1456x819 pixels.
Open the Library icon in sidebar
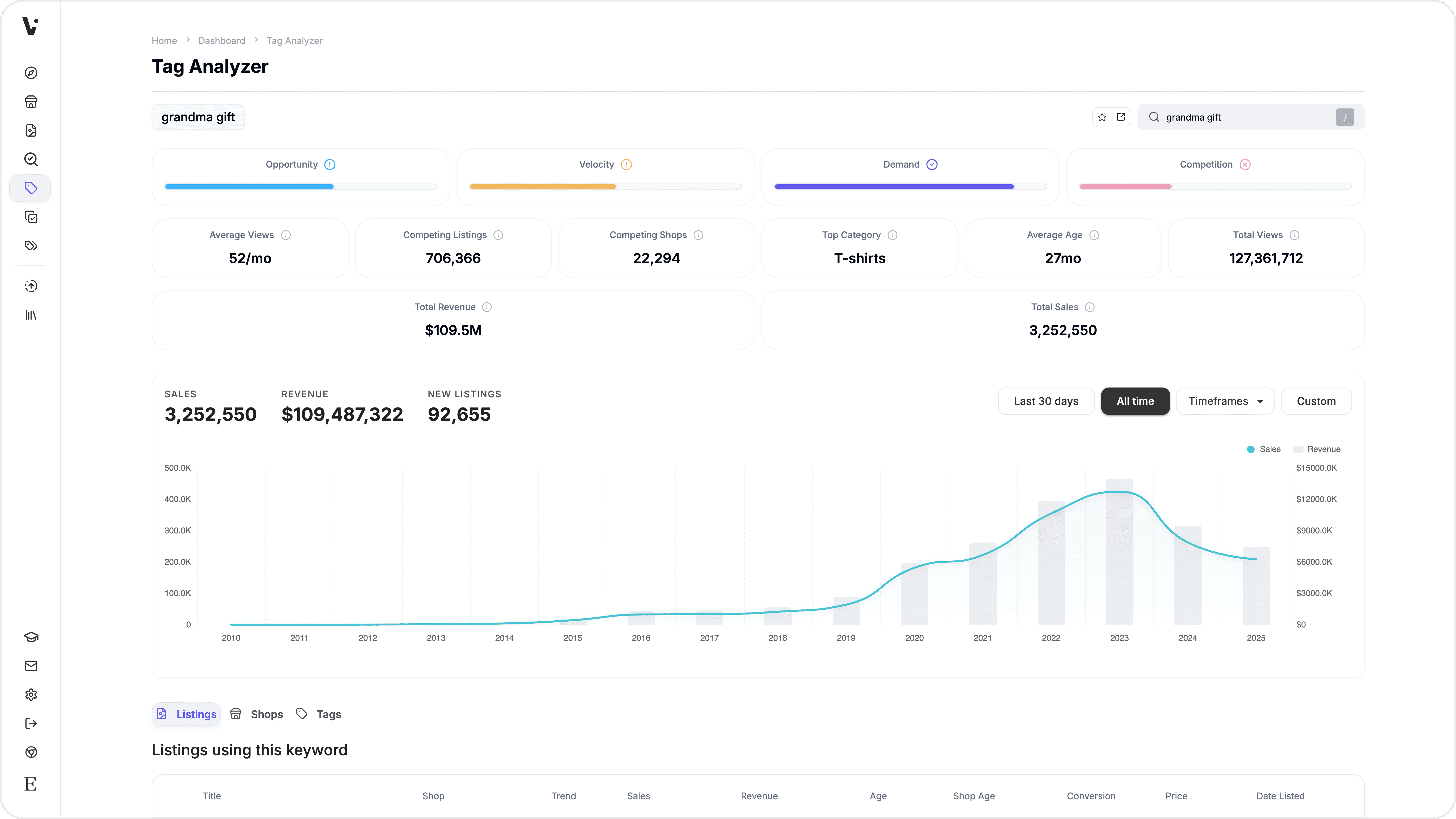[31, 315]
